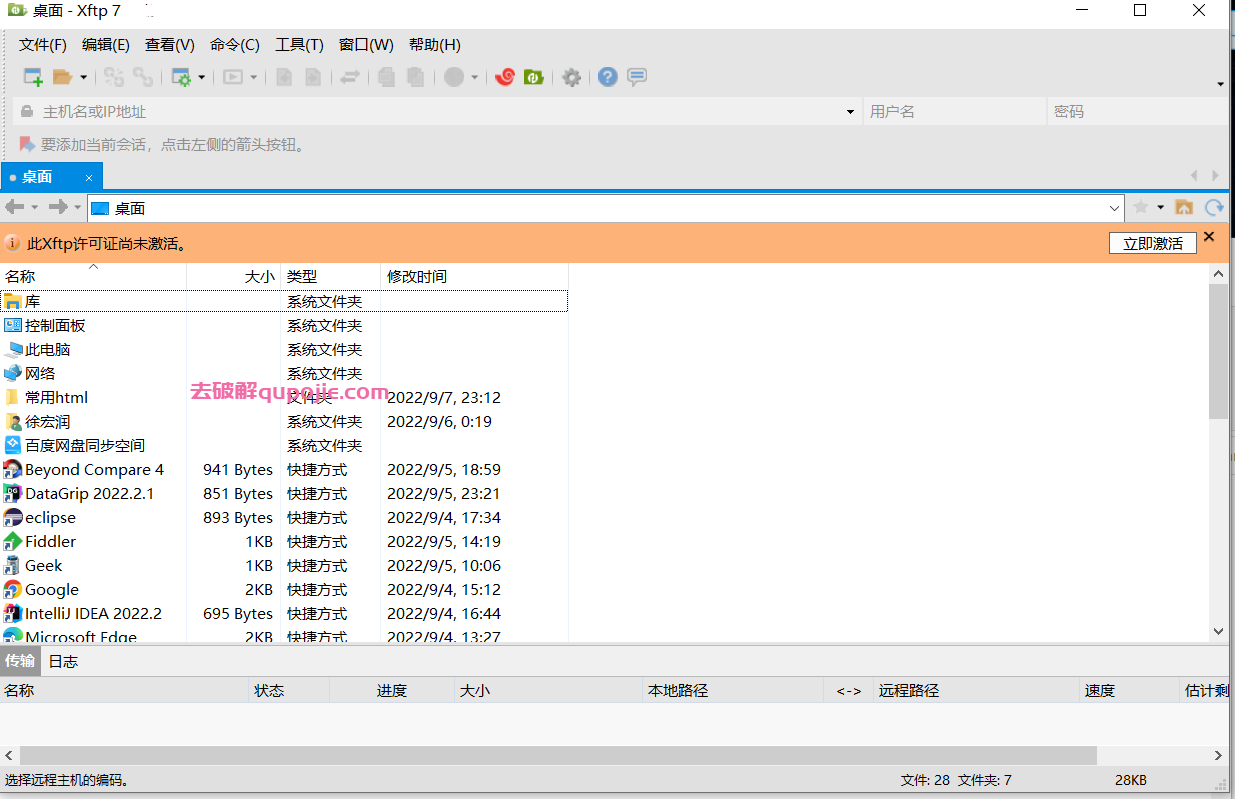Click the grey globe icon in toolbar
1235x799 pixels.
click(454, 77)
